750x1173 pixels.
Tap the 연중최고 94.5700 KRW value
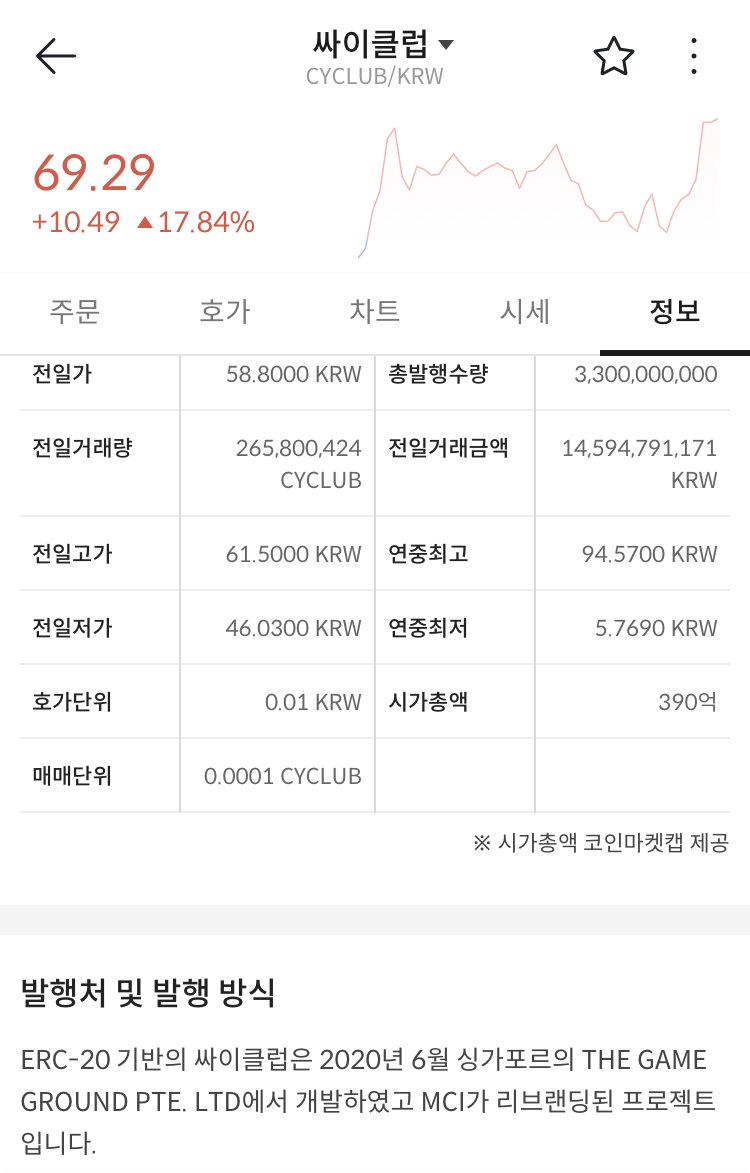click(x=649, y=554)
